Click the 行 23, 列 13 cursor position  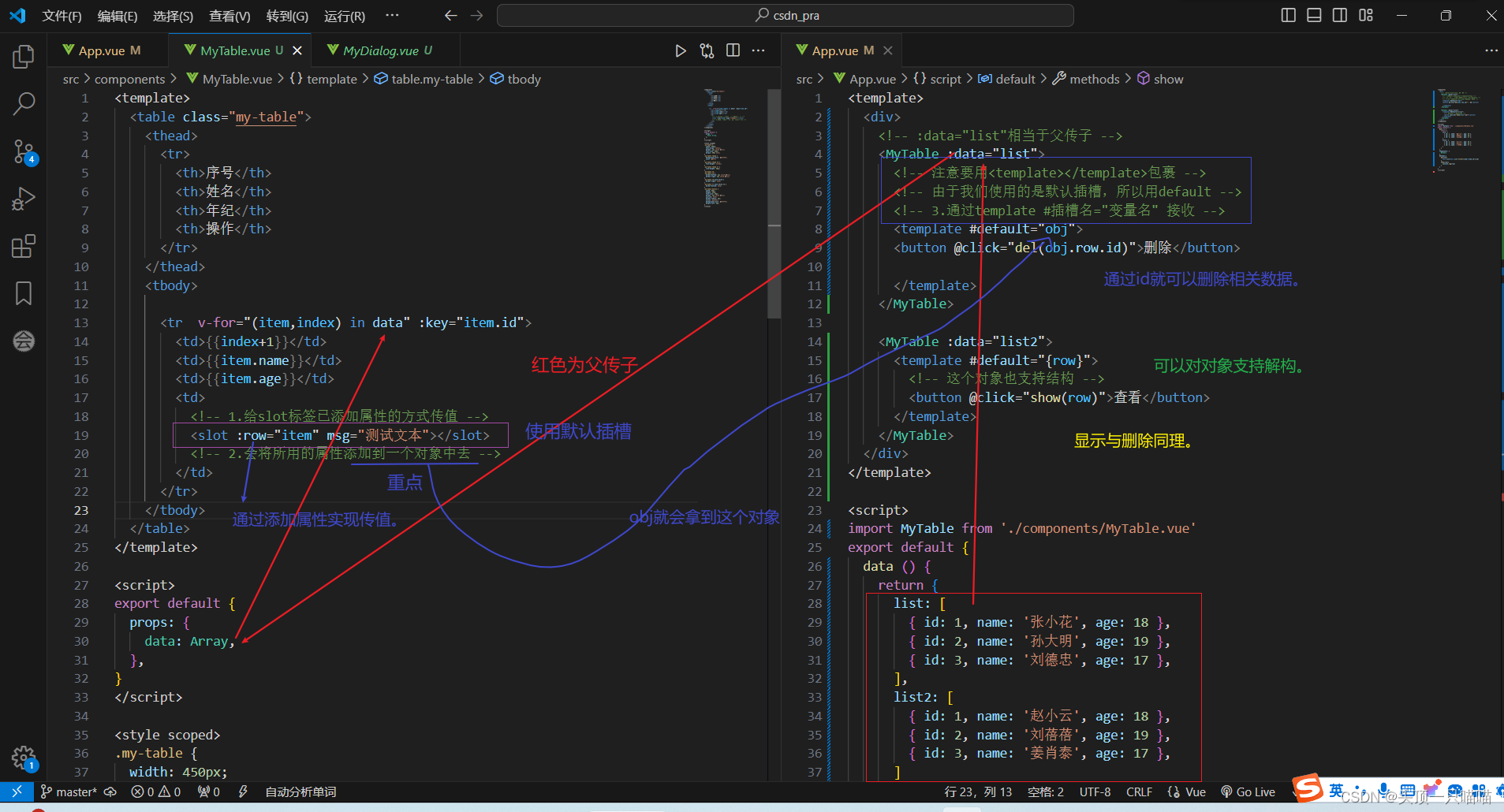coord(978,792)
